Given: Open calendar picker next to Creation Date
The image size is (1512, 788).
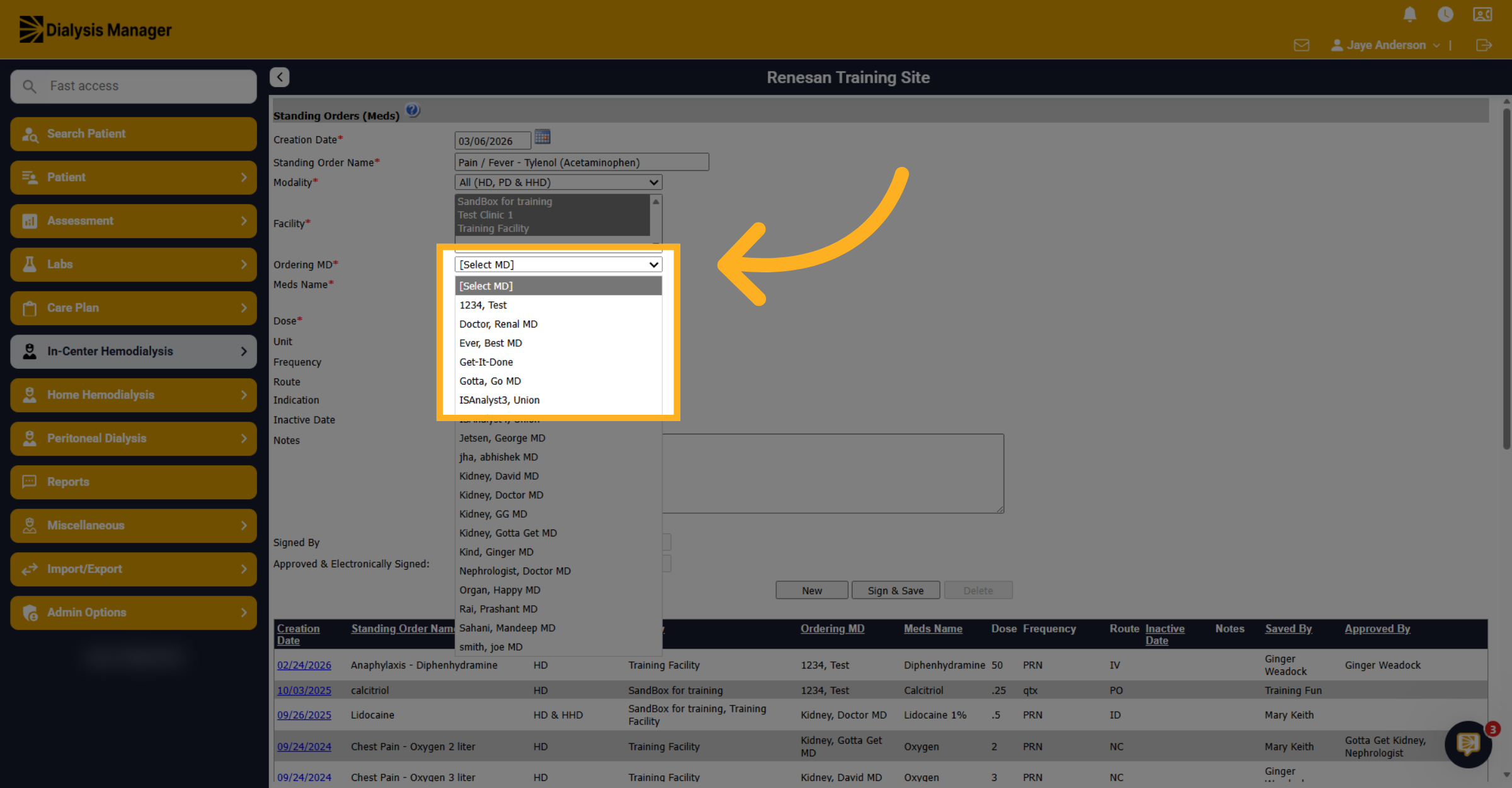Looking at the screenshot, I should pos(542,137).
